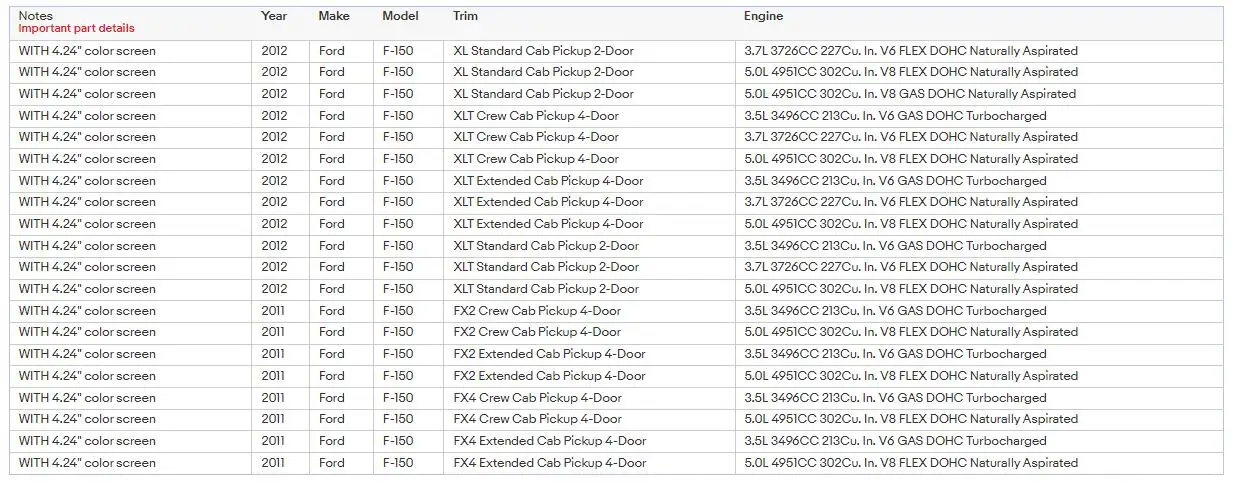This screenshot has height=483, width=1233.
Task: Select 3.5L Turbocharged engine in FX4 Extended Cab row
Action: (895, 441)
